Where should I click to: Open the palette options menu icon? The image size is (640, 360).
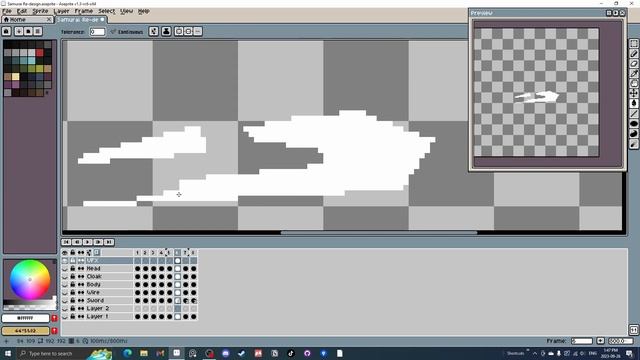pos(38,31)
